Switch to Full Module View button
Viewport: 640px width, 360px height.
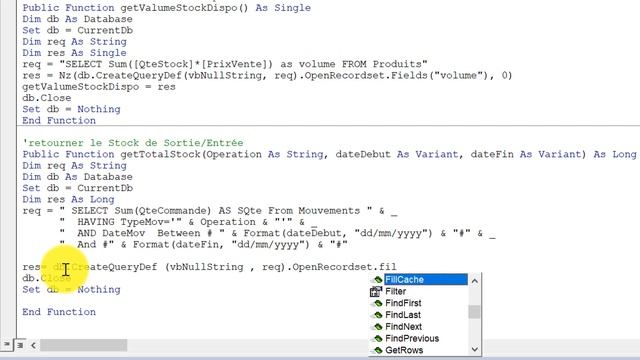20,345
